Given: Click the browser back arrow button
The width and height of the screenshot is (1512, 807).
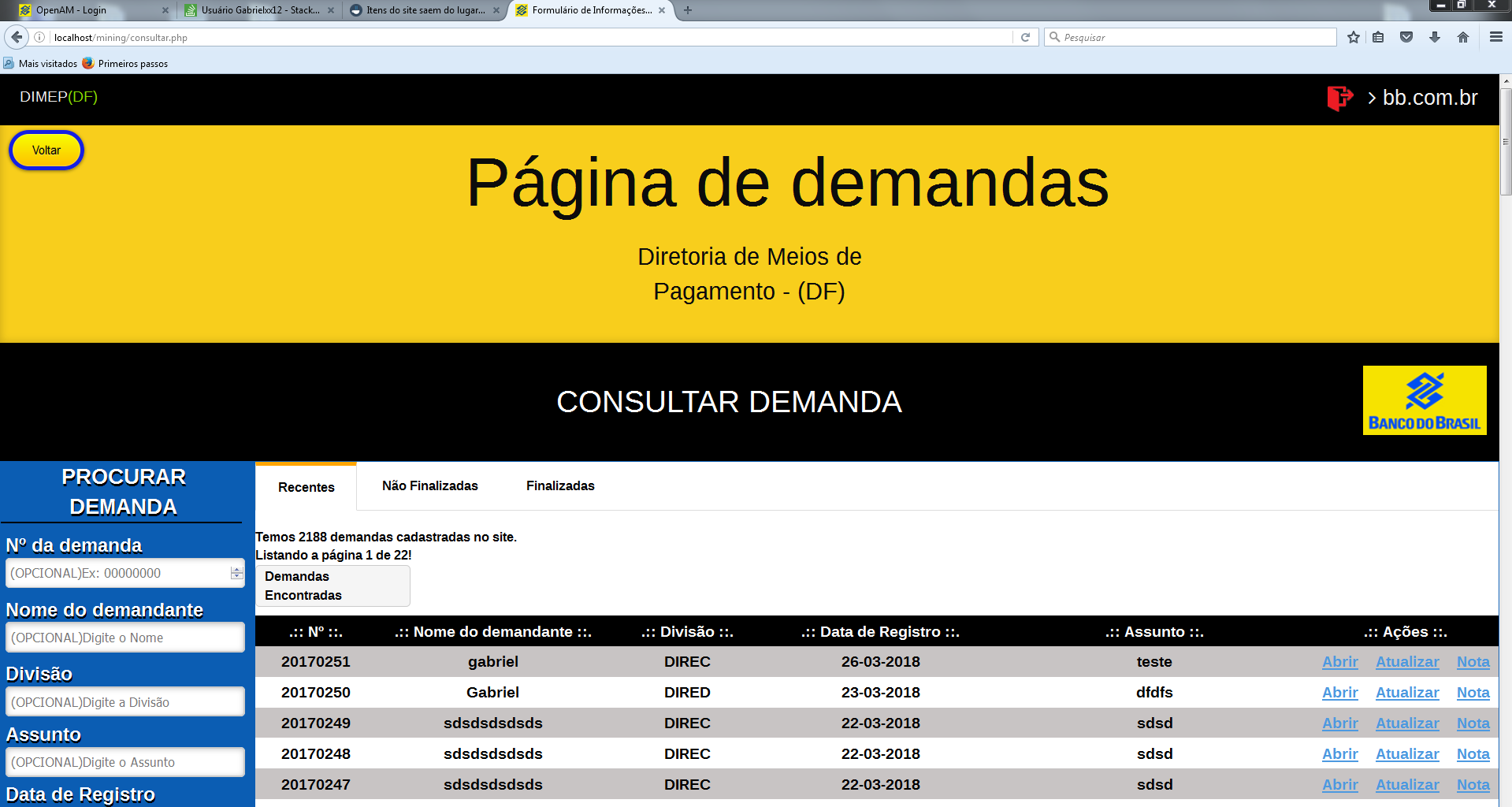Looking at the screenshot, I should pyautogui.click(x=17, y=37).
